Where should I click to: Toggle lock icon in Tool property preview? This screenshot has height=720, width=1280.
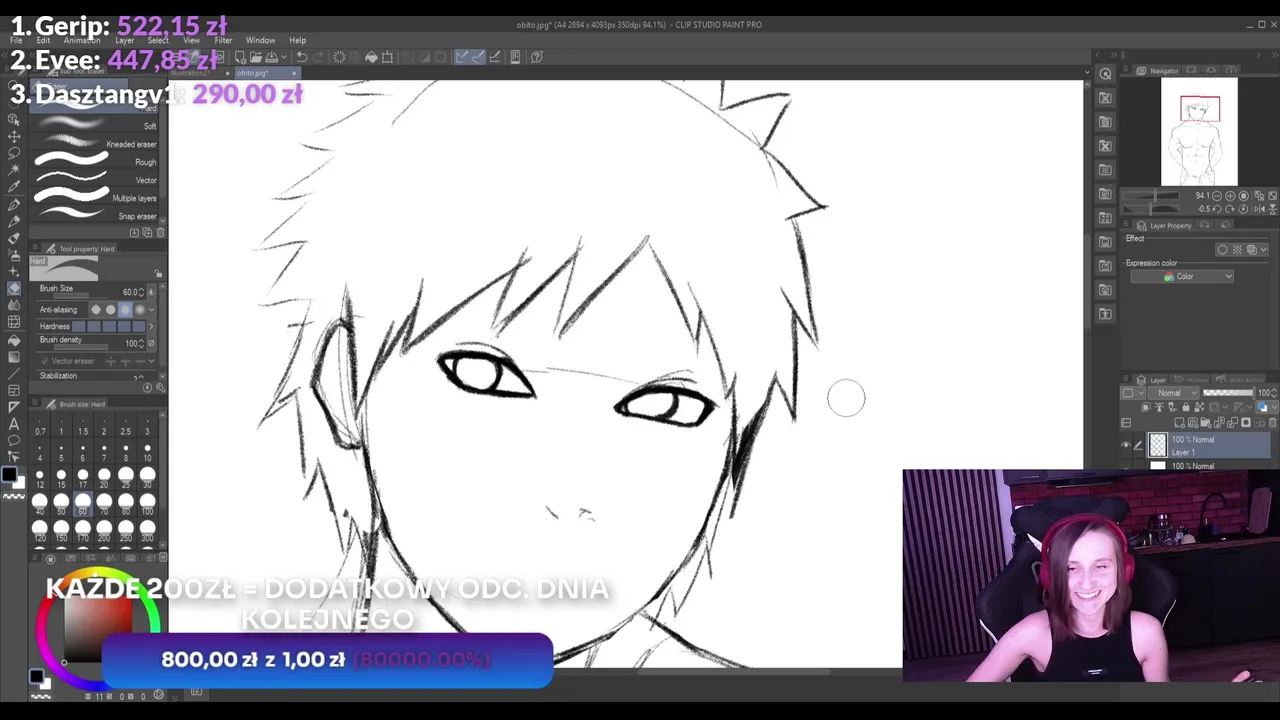click(x=158, y=273)
